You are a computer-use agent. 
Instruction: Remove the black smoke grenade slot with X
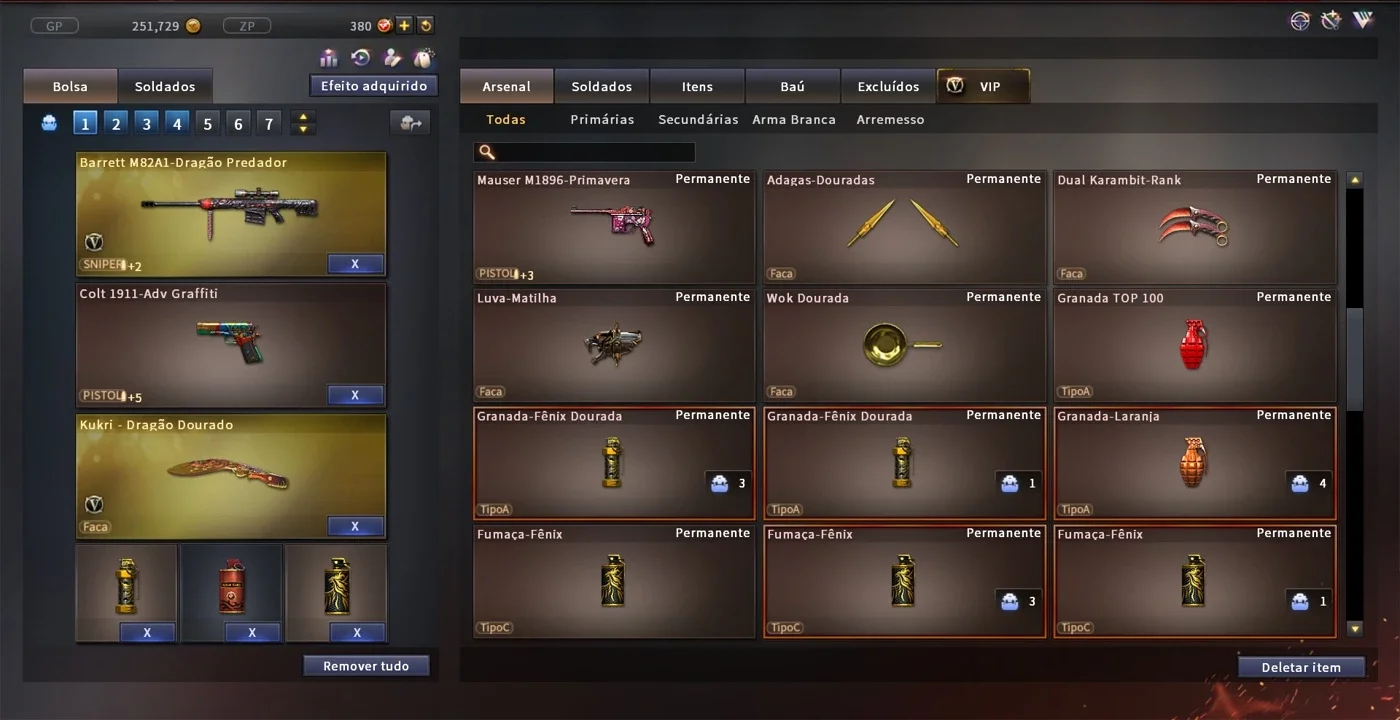[x=357, y=632]
